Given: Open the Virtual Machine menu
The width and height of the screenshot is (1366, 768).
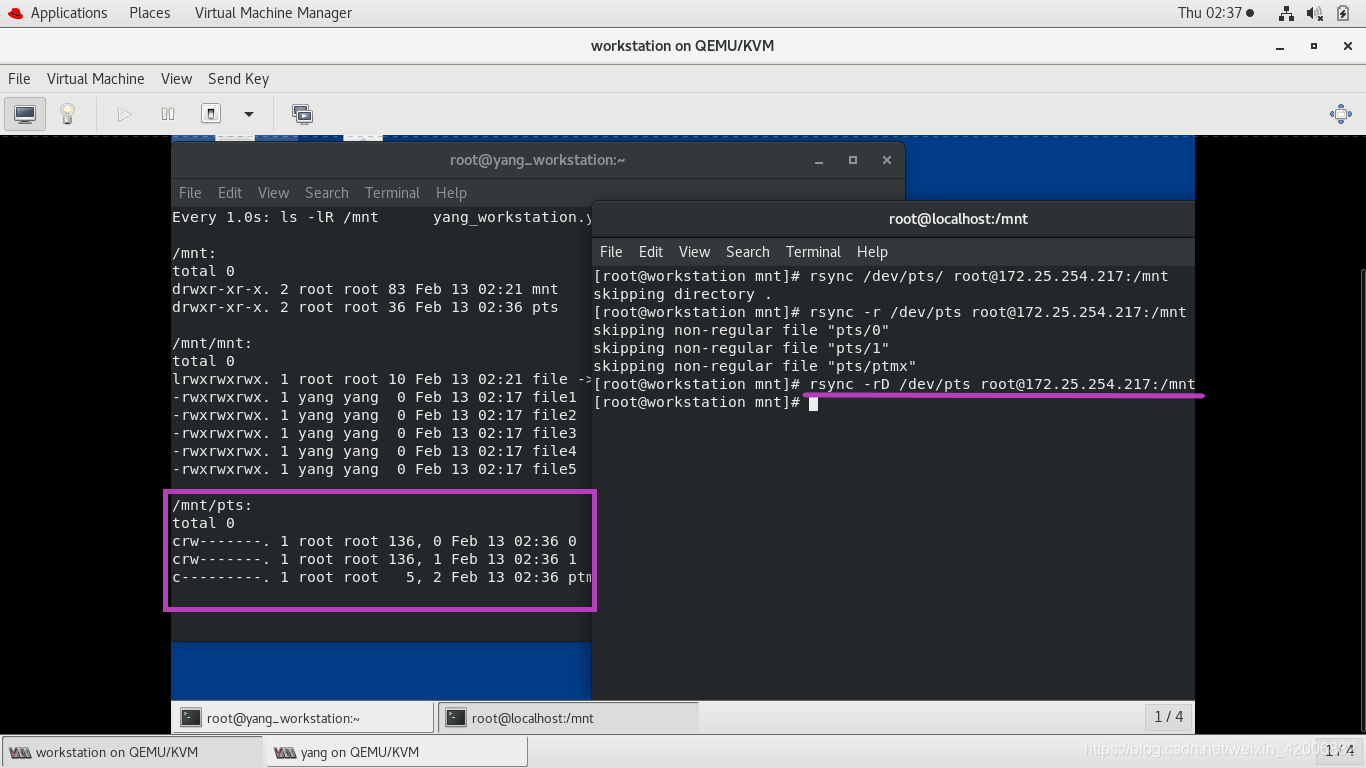Looking at the screenshot, I should (x=96, y=79).
